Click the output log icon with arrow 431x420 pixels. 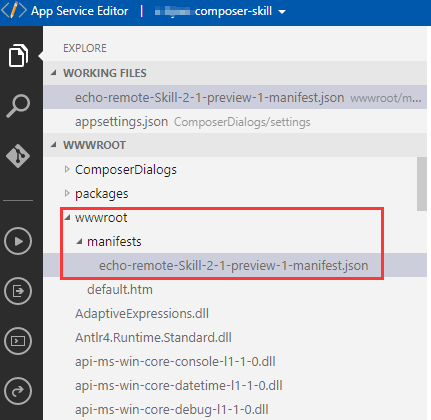point(18,291)
